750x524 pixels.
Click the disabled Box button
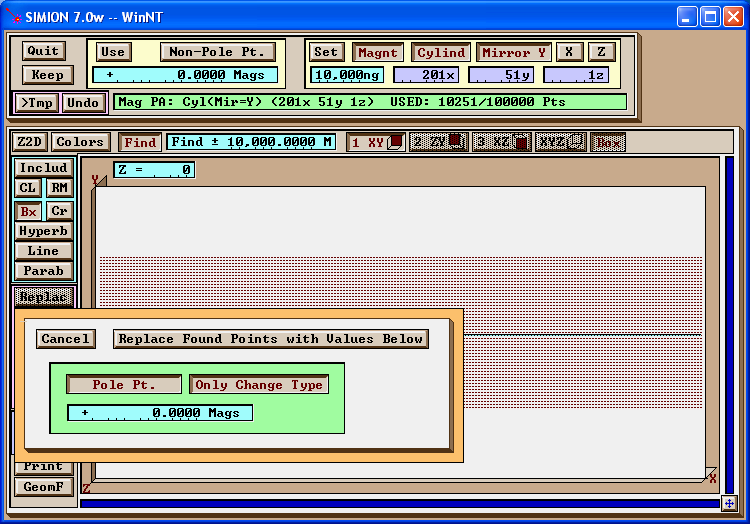pyautogui.click(x=608, y=142)
